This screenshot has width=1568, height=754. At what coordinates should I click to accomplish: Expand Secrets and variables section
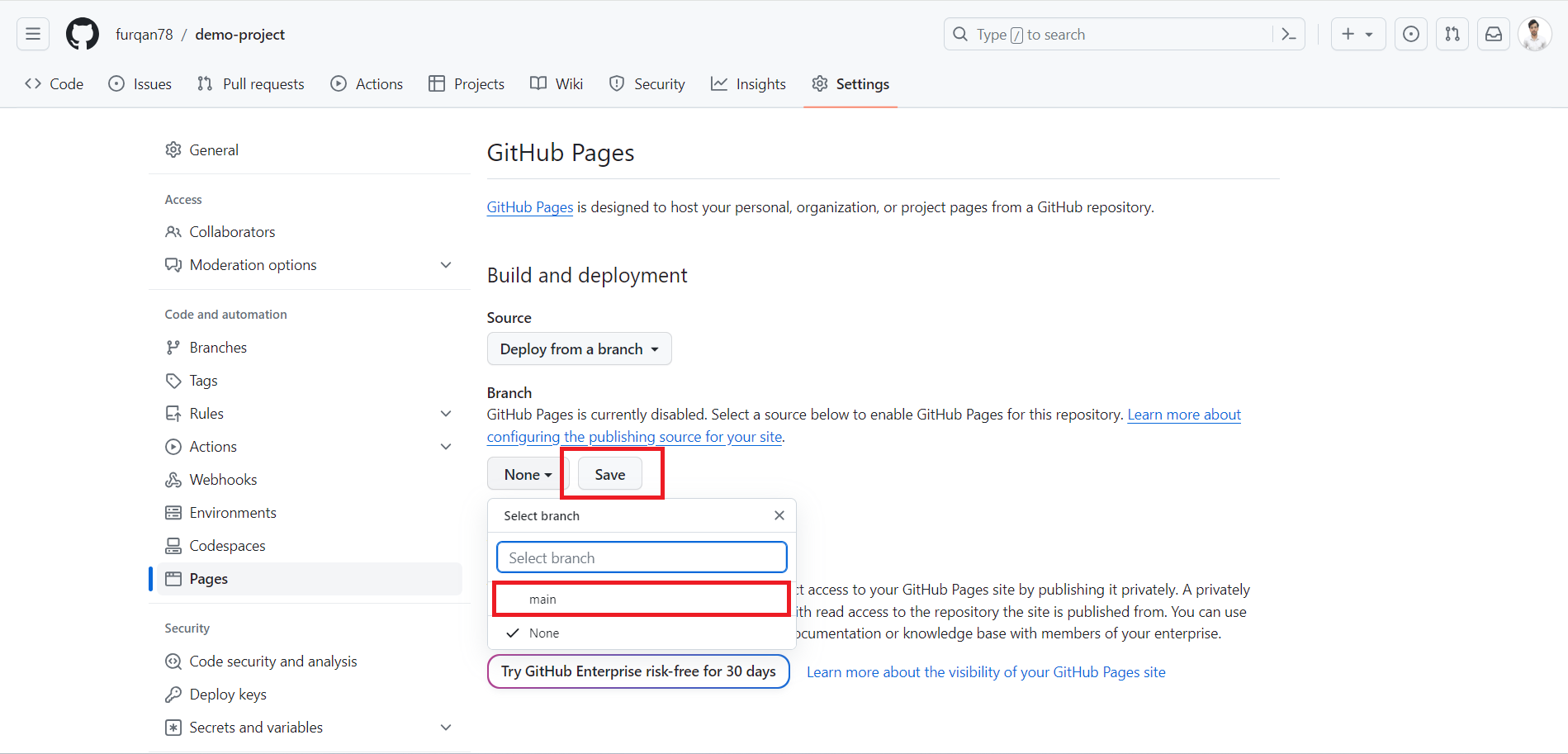(x=310, y=728)
